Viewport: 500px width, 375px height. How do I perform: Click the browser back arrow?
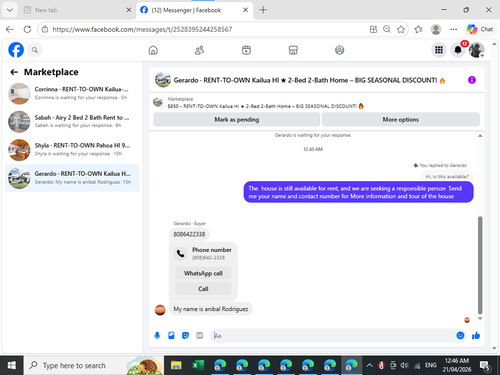tap(10, 29)
